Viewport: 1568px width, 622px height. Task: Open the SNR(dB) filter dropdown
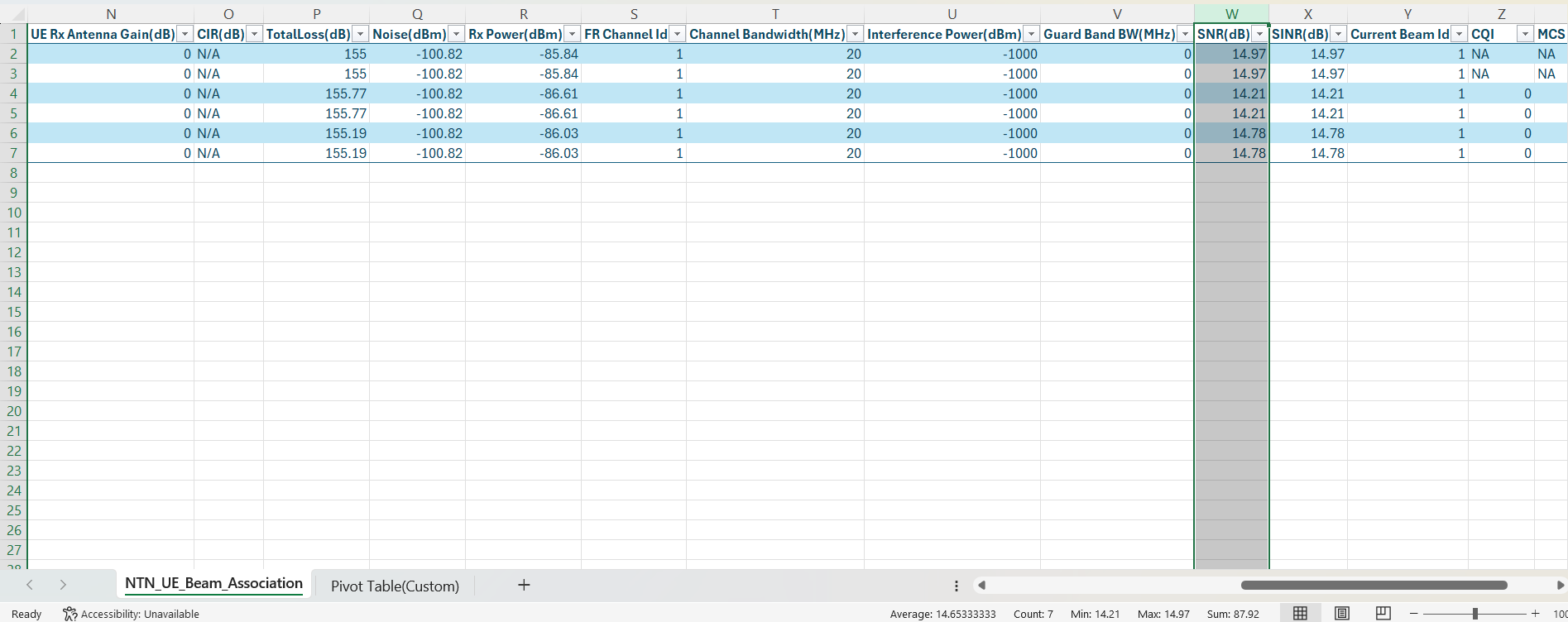pyautogui.click(x=1259, y=34)
